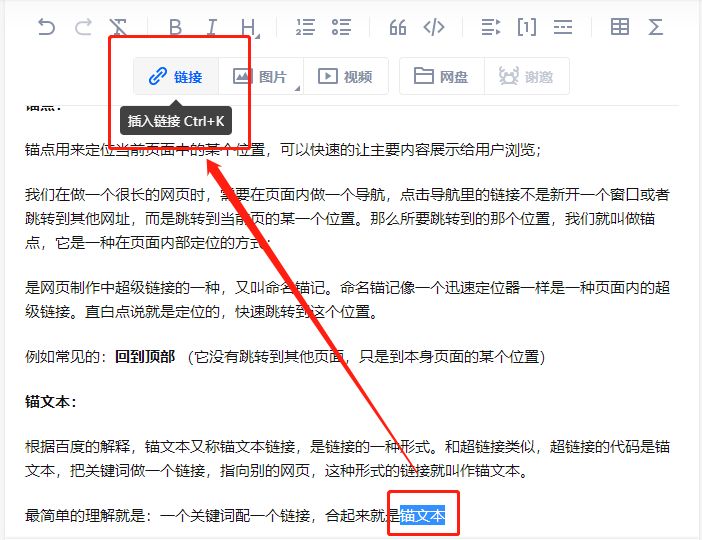Click the highlighted 锚文本 selection
Screen dimensions: 702x540
click(x=422, y=515)
